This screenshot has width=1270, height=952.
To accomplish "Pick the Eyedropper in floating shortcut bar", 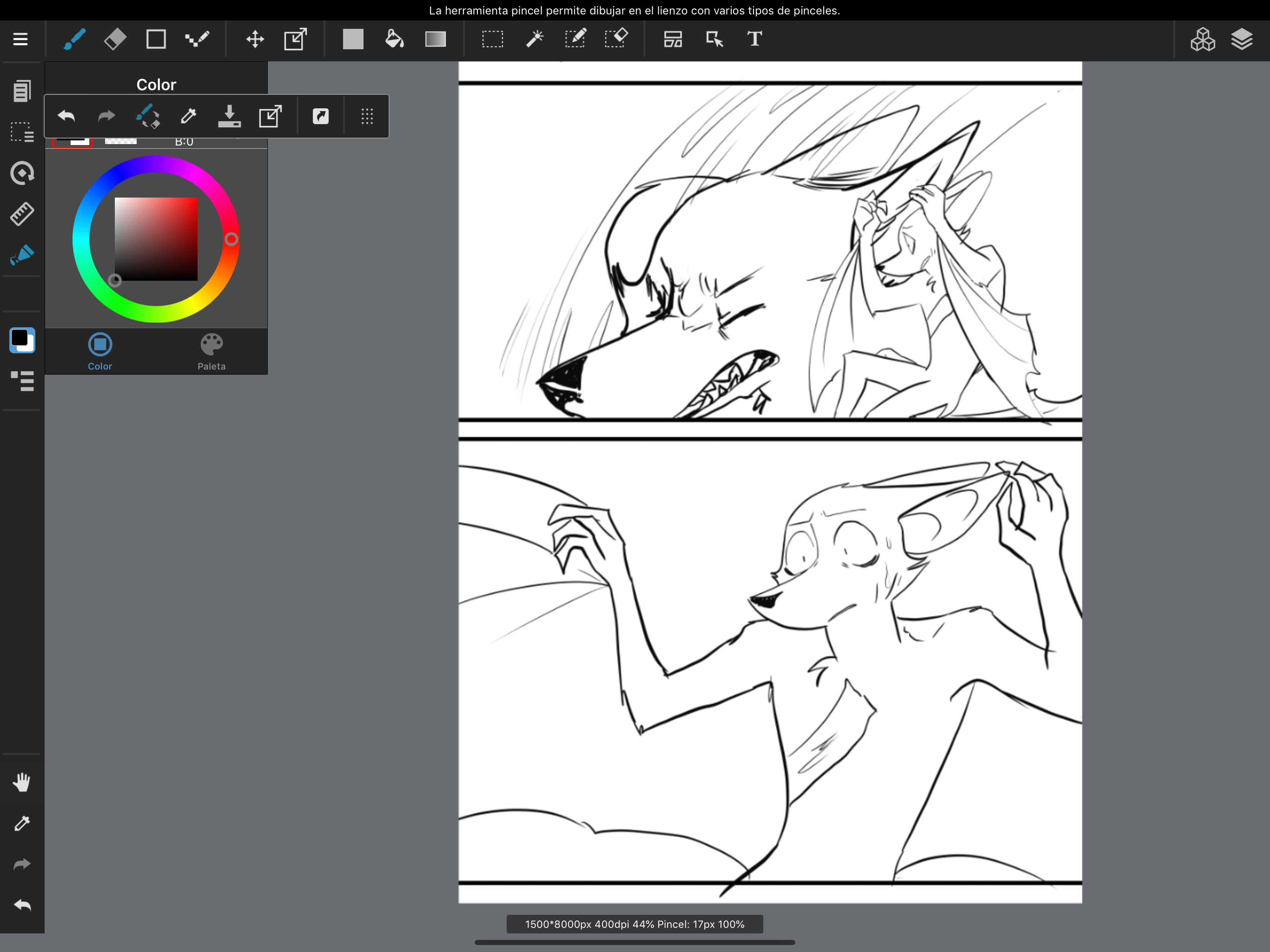I will pos(188,116).
